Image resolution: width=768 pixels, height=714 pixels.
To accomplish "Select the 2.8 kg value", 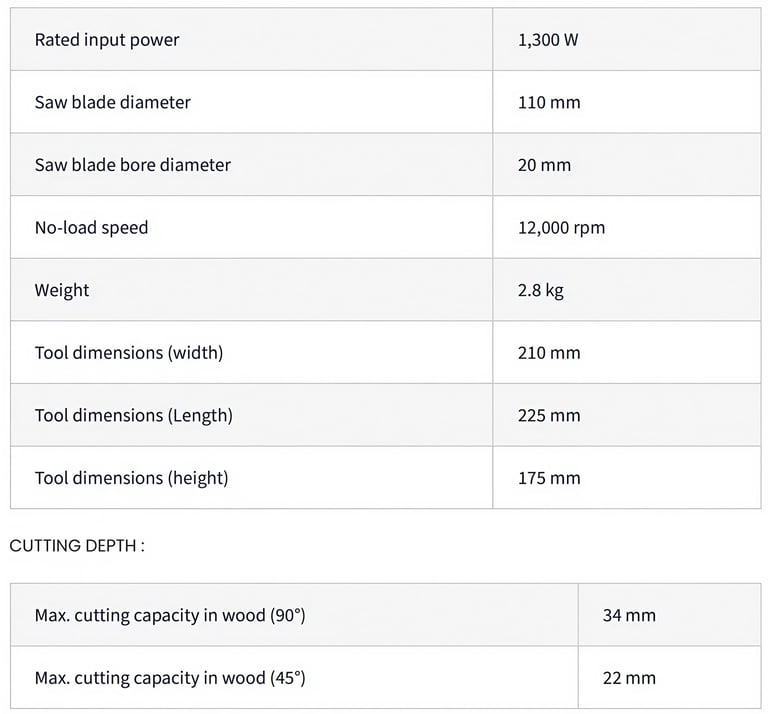I will [541, 290].
